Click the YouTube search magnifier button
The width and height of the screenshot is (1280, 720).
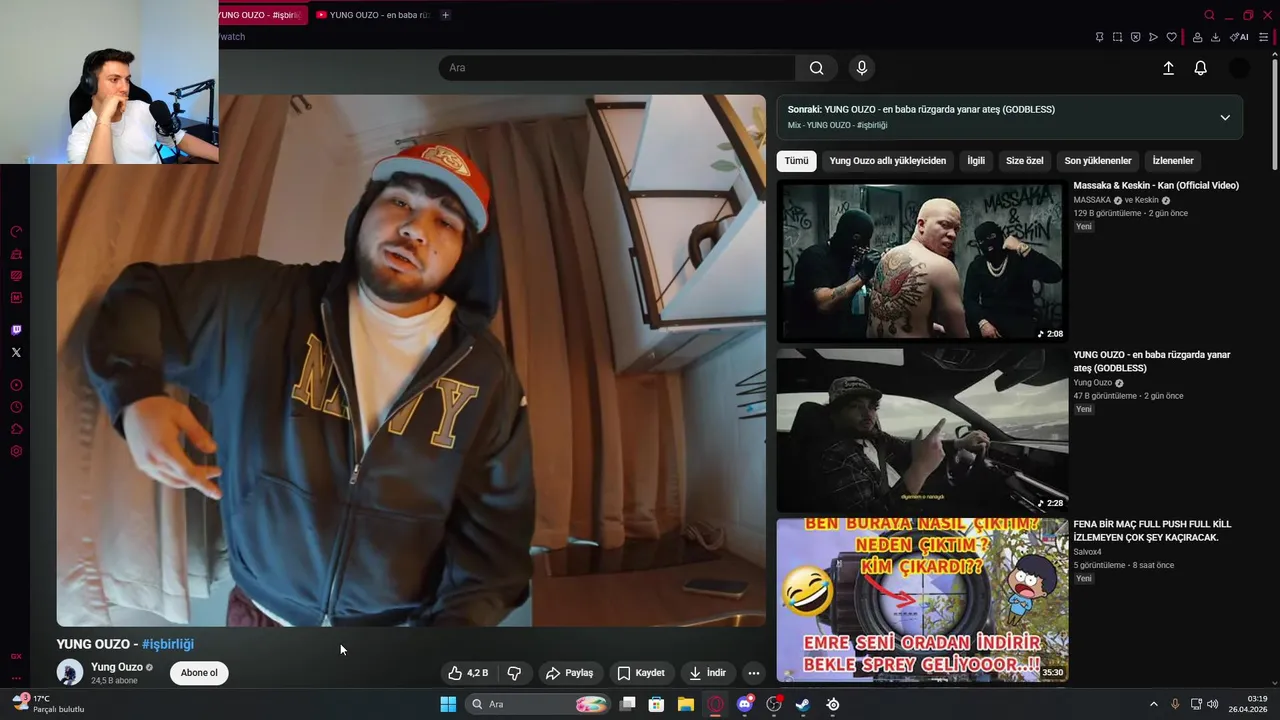click(817, 68)
